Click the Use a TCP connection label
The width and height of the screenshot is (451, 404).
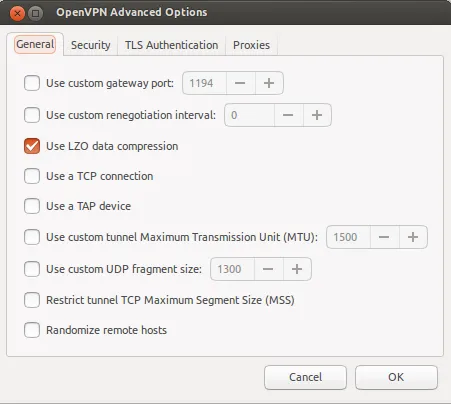(100, 176)
